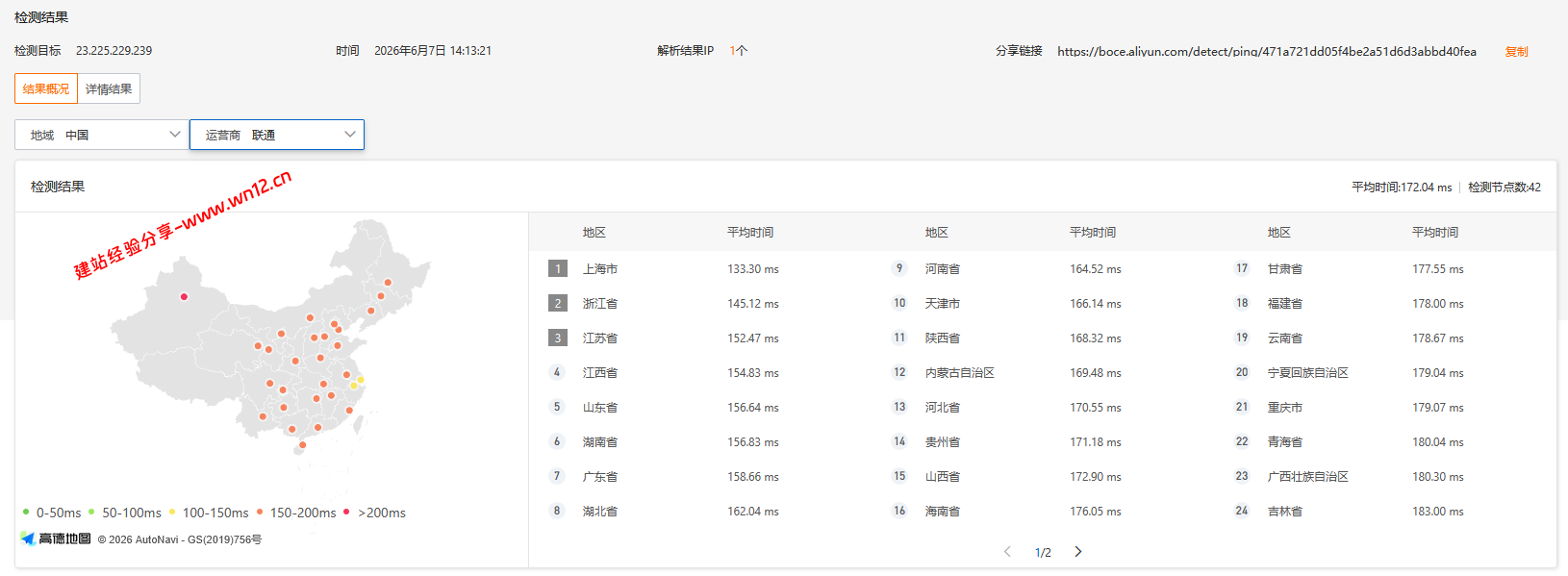Click the 高德地图 logo
Screen dimensions: 1568x576
pyautogui.click(x=56, y=538)
